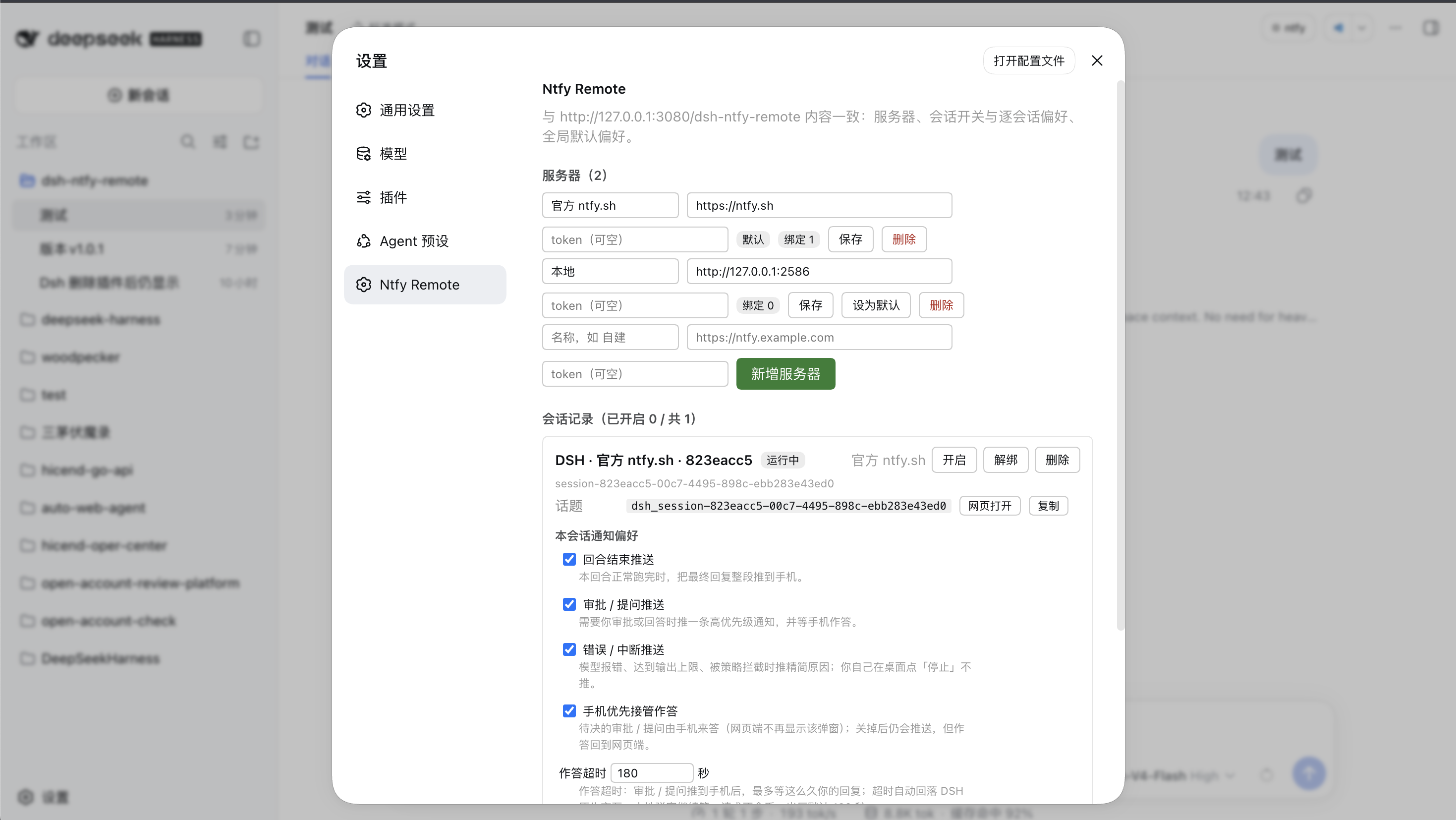Toggle the 错误 / 中断推送 checkbox
1456x820 pixels.
[x=569, y=649]
